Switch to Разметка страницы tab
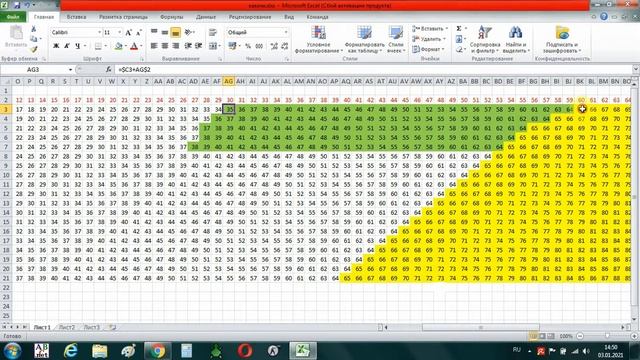 click(123, 17)
